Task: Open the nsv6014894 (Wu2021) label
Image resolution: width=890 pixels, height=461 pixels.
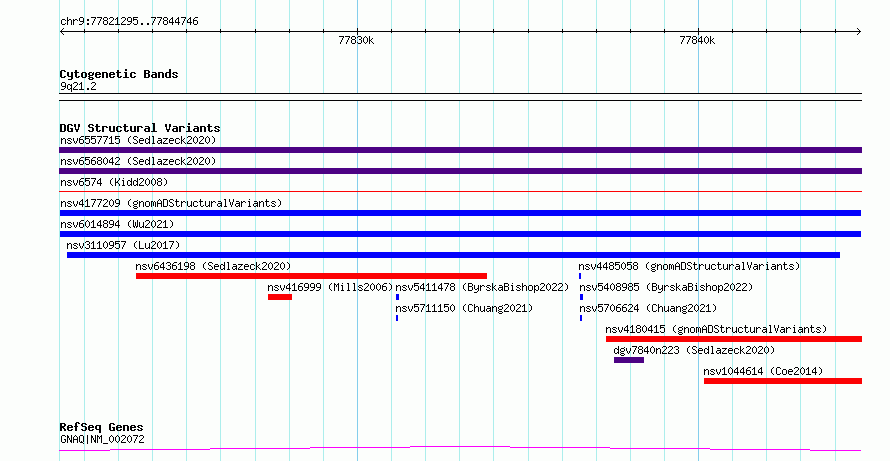Action: 117,224
